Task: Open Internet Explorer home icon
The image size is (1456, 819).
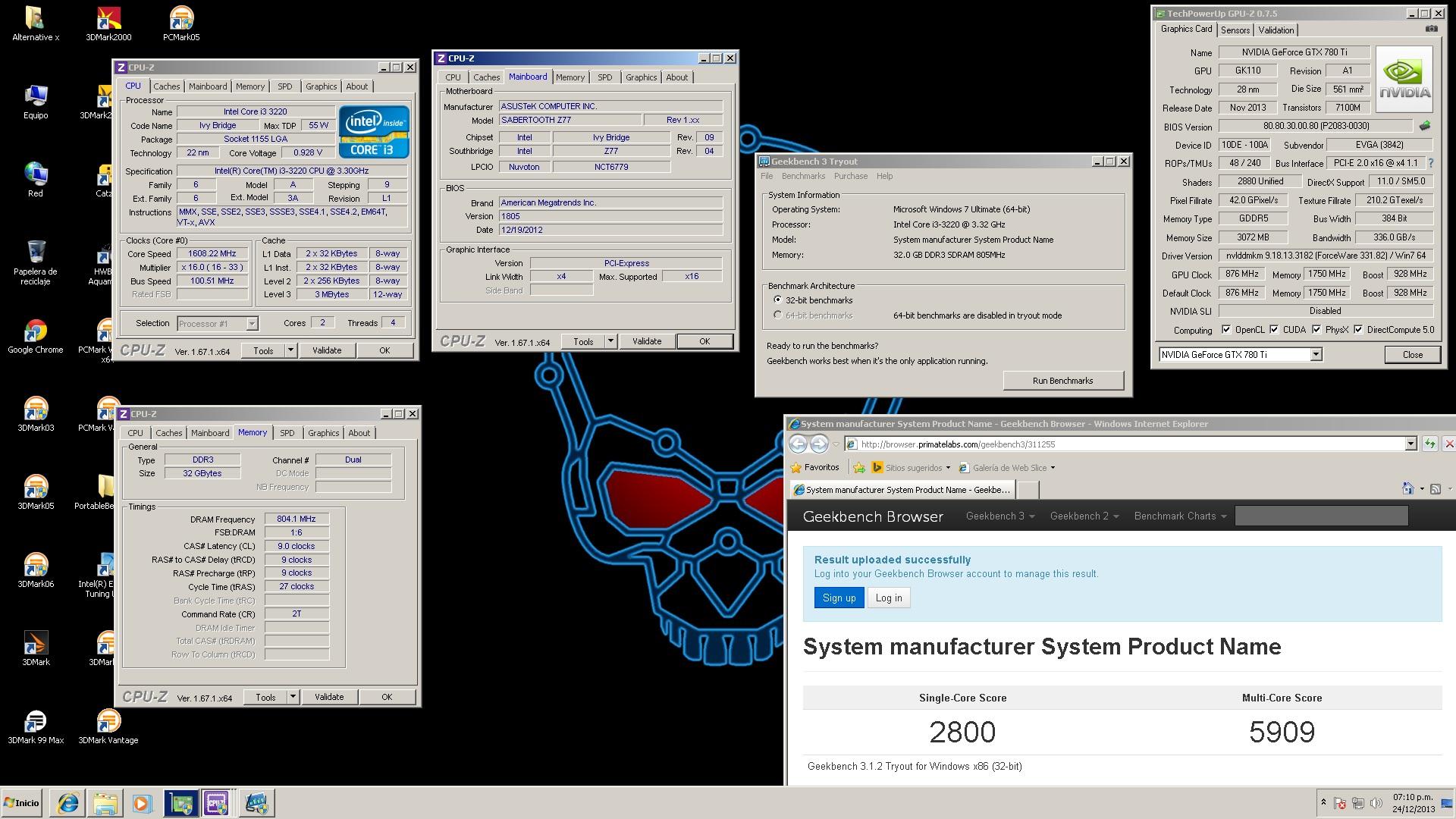Action: coord(1408,489)
